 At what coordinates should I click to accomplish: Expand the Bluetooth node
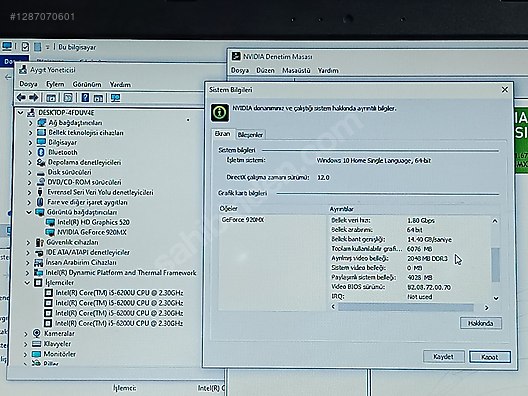click(x=30, y=153)
